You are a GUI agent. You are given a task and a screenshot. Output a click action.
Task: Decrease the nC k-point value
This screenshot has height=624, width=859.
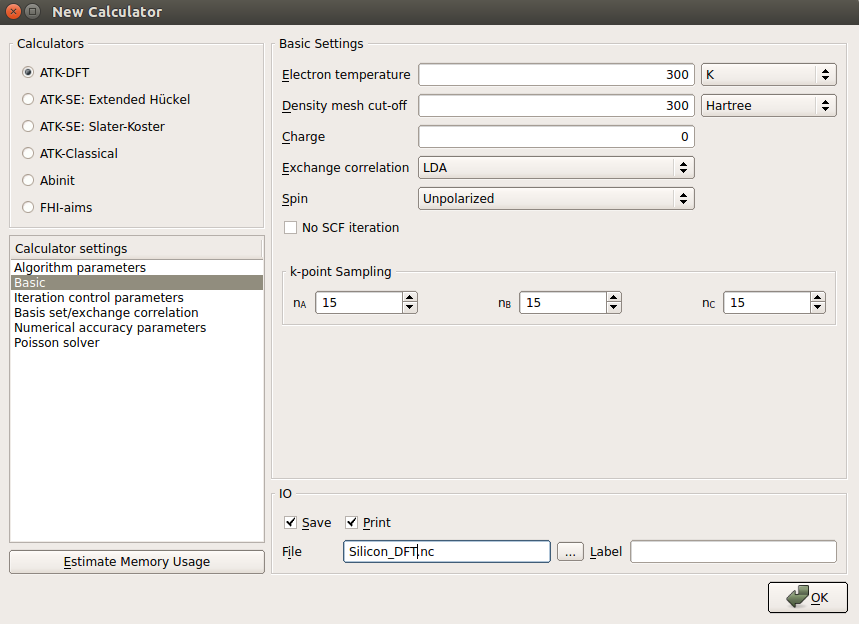point(818,308)
